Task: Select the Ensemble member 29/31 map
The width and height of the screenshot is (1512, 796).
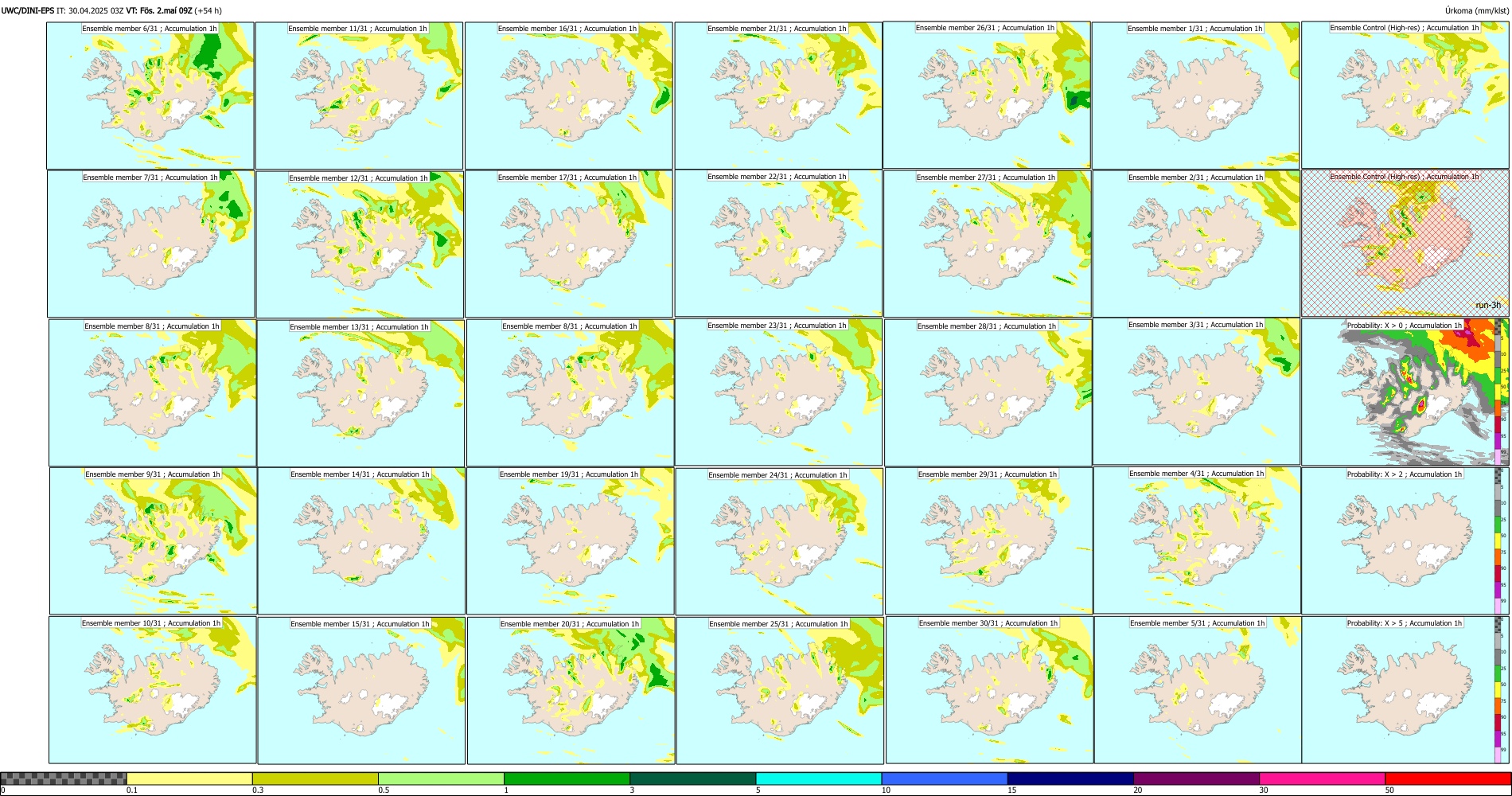Action: 989,541
